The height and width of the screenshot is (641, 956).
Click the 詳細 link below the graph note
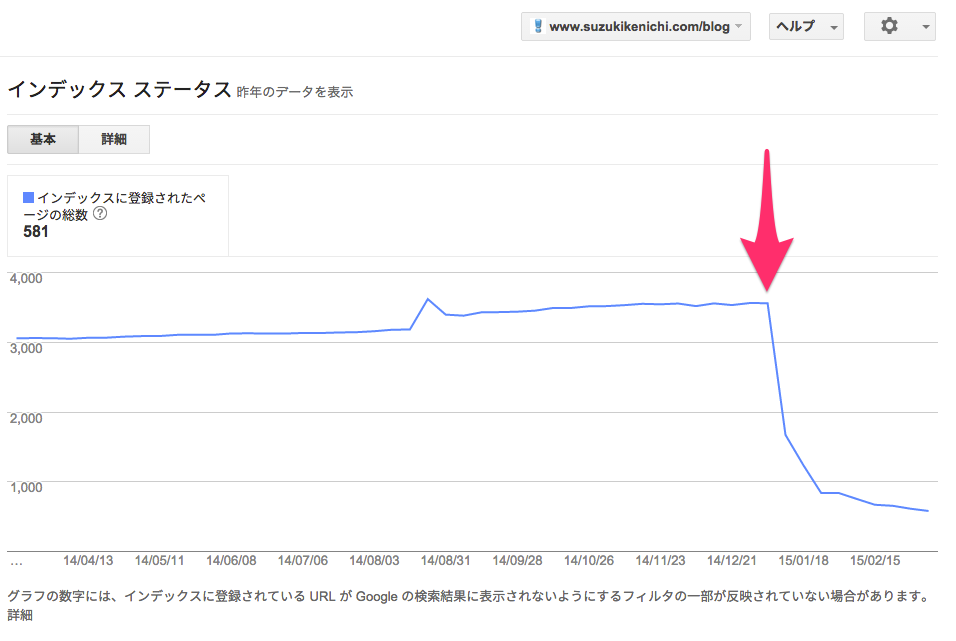pyautogui.click(x=20, y=615)
